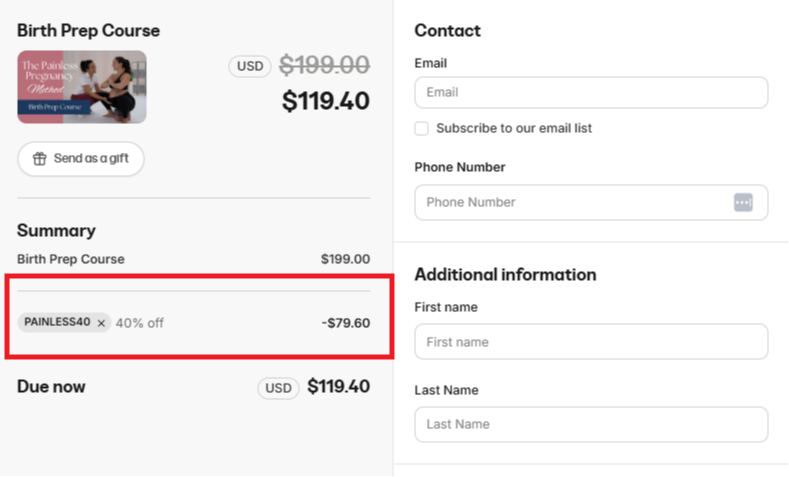Click the Last Name input field
Viewport: 789px width, 477px height.
tap(590, 424)
